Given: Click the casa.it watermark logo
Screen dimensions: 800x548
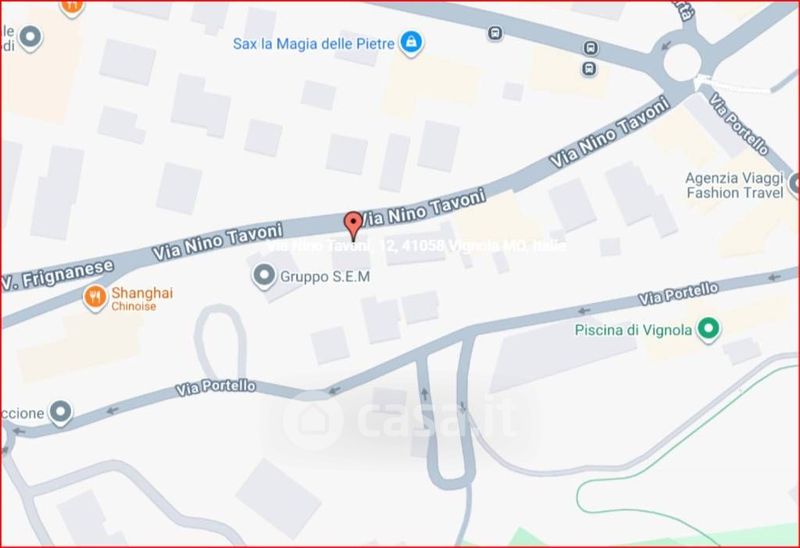Looking at the screenshot, I should pos(401,419).
